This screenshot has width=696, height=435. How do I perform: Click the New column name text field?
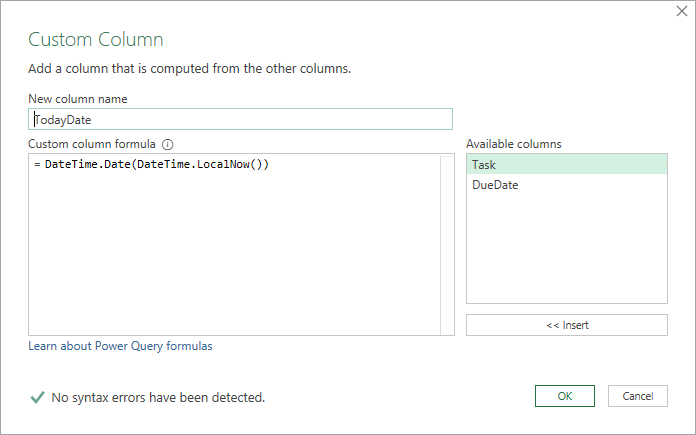click(x=240, y=119)
